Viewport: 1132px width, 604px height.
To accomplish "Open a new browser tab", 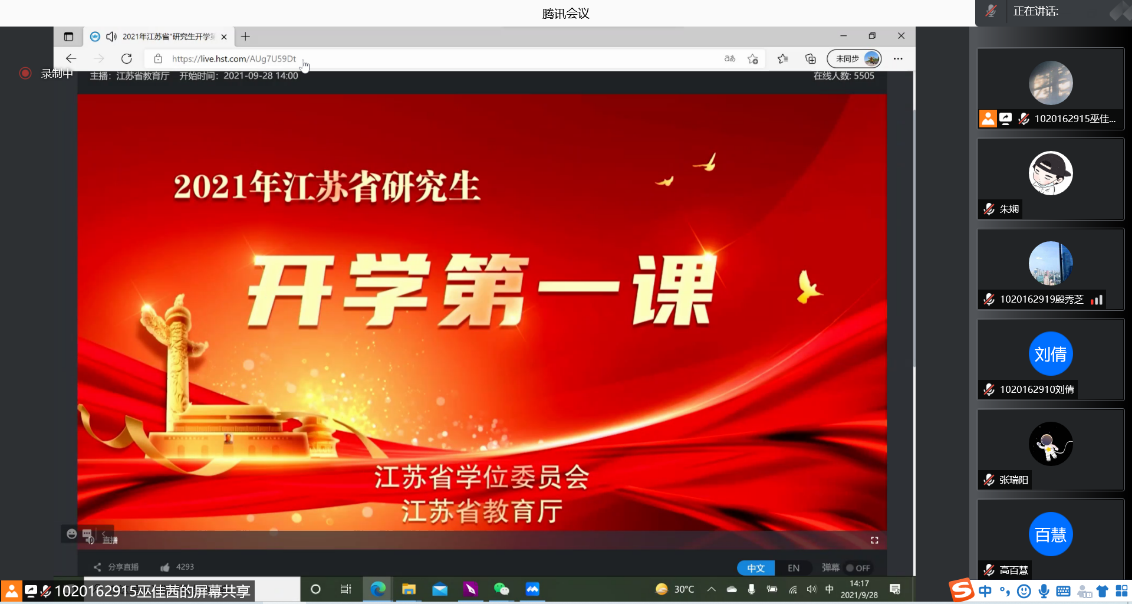I will pos(245,36).
